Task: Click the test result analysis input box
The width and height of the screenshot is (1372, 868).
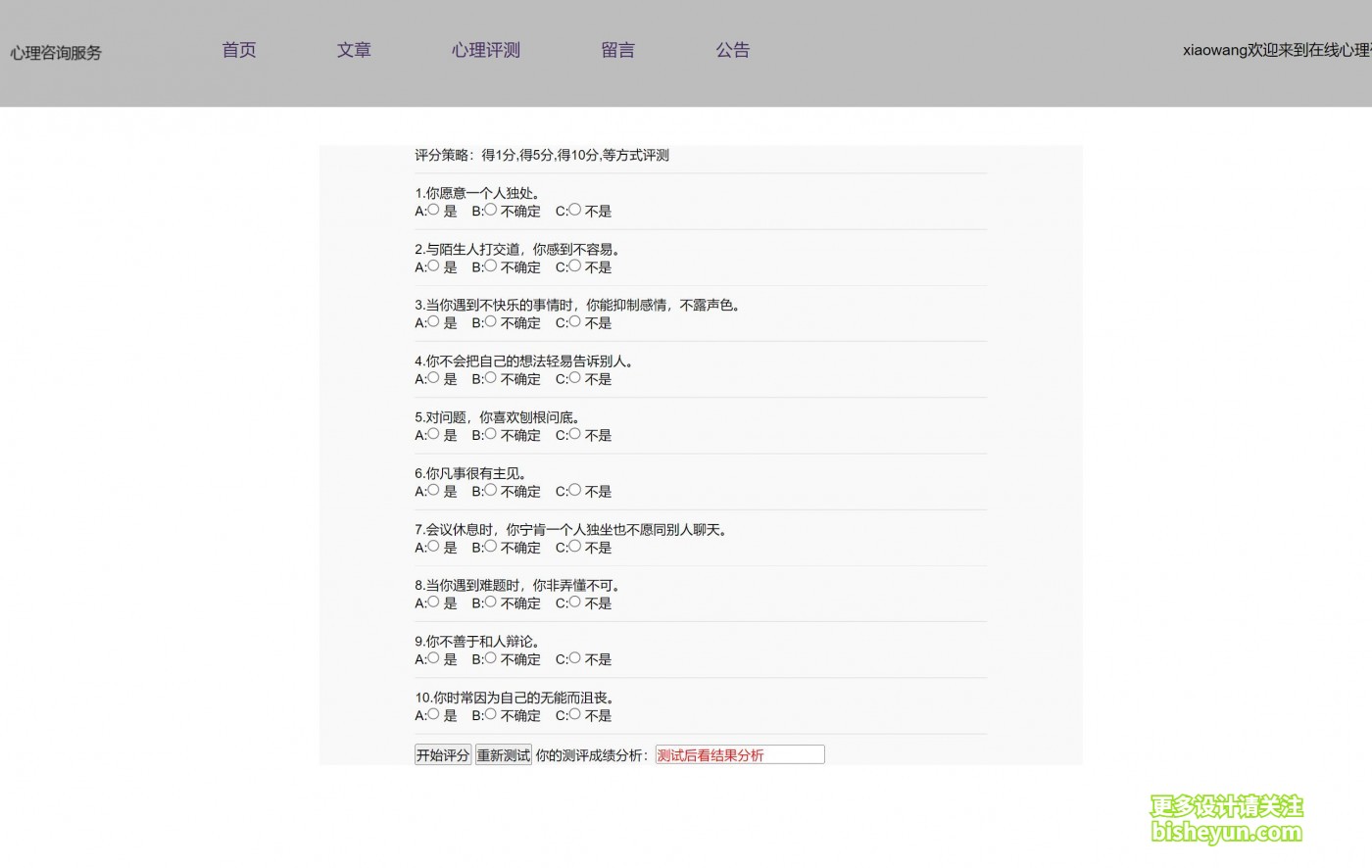Action: tap(740, 754)
